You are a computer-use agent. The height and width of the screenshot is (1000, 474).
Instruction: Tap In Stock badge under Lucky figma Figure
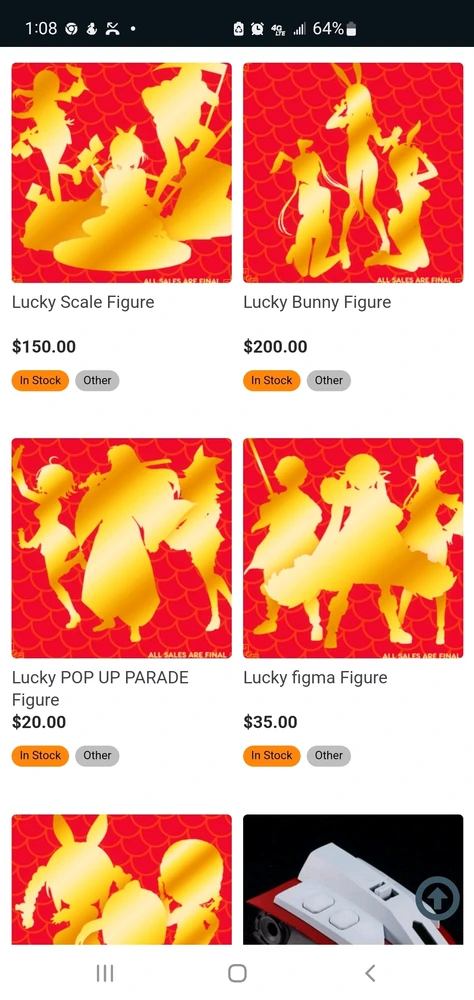click(271, 755)
